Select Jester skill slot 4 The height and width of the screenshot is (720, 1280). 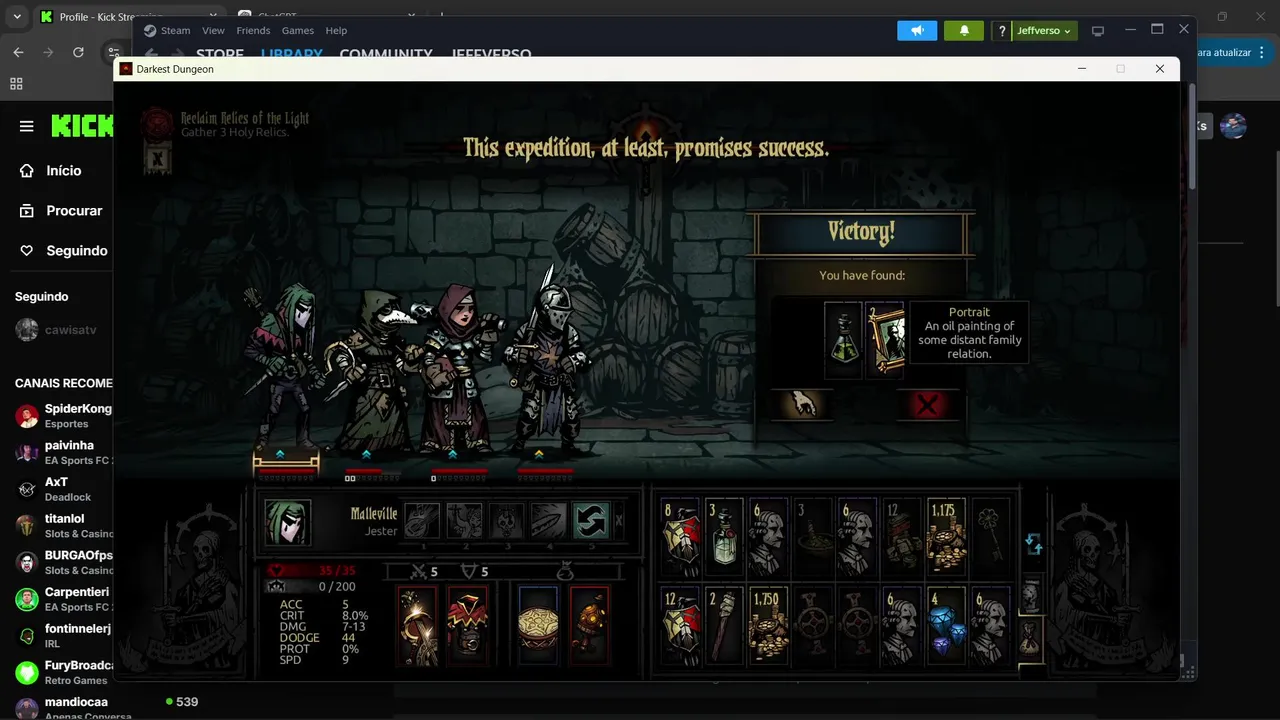(x=548, y=521)
